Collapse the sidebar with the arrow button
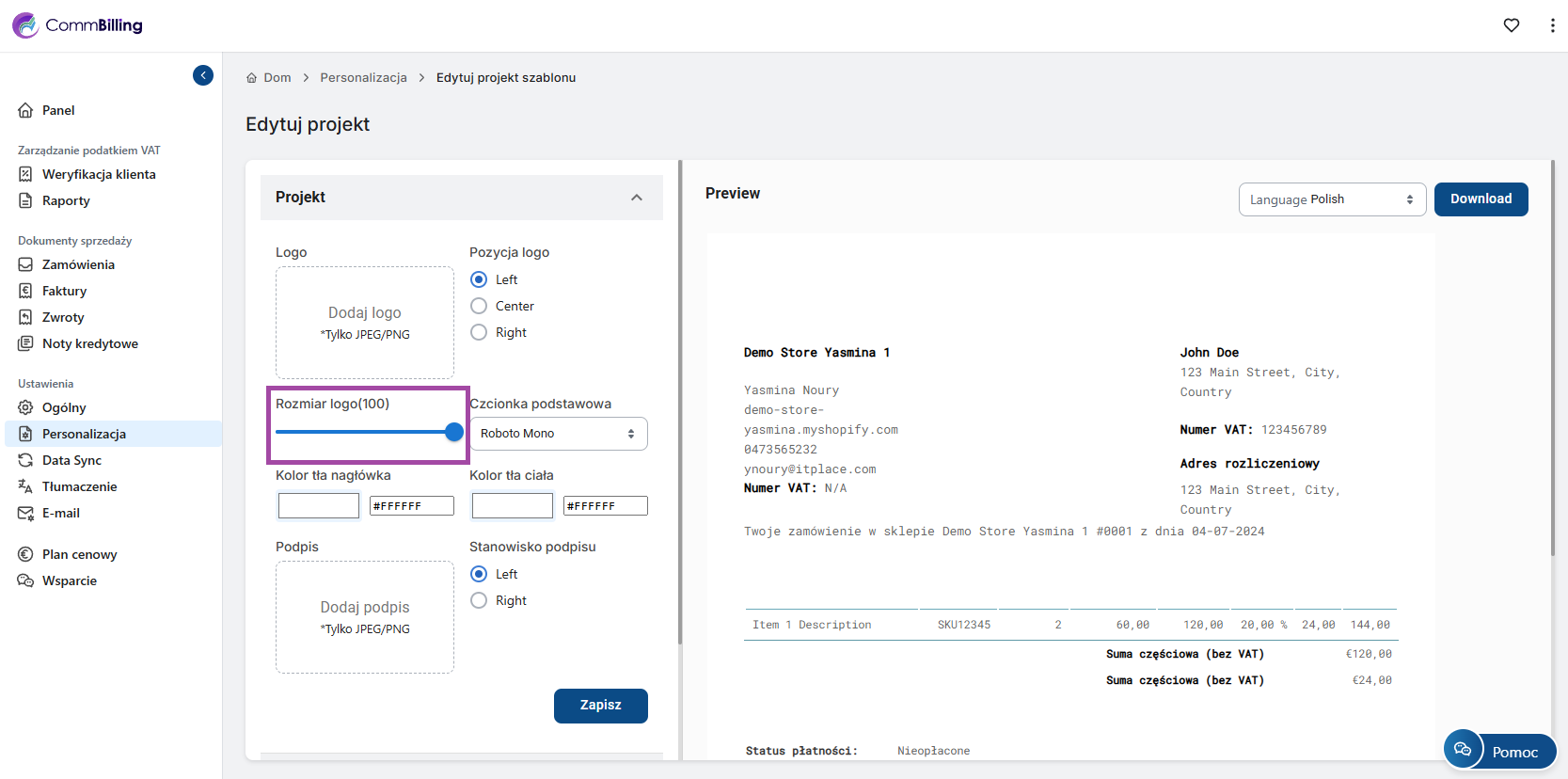This screenshot has height=779, width=1568. pos(203,75)
